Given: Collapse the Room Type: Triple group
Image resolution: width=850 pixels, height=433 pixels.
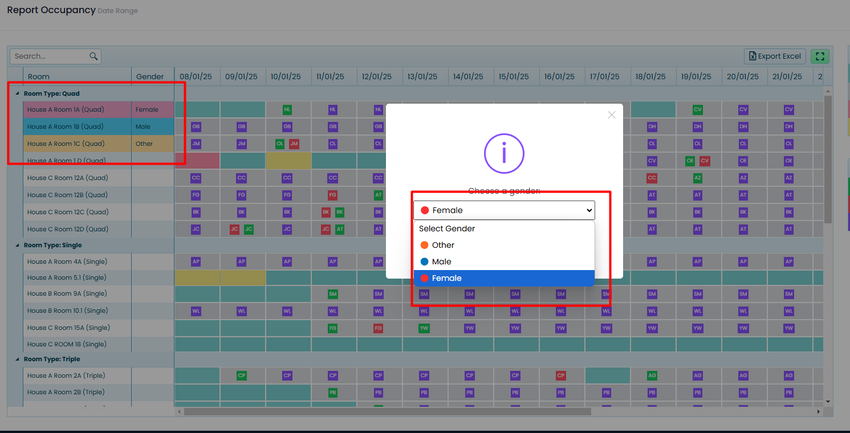Looking at the screenshot, I should tap(17, 358).
